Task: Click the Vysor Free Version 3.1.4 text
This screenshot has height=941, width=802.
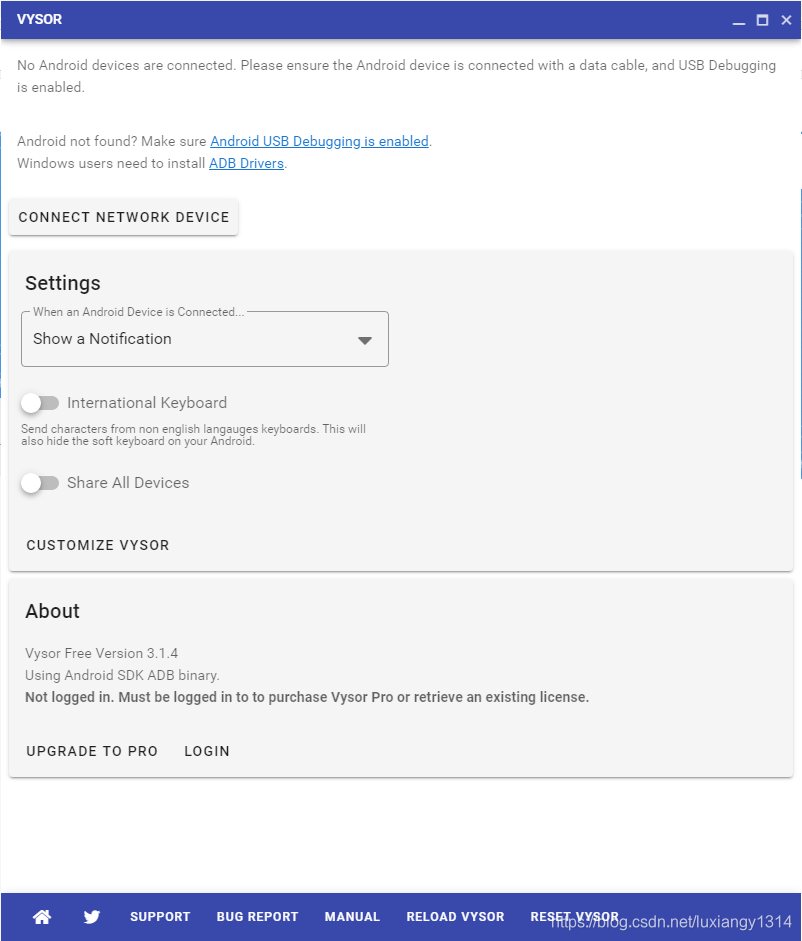Action: (x=101, y=653)
